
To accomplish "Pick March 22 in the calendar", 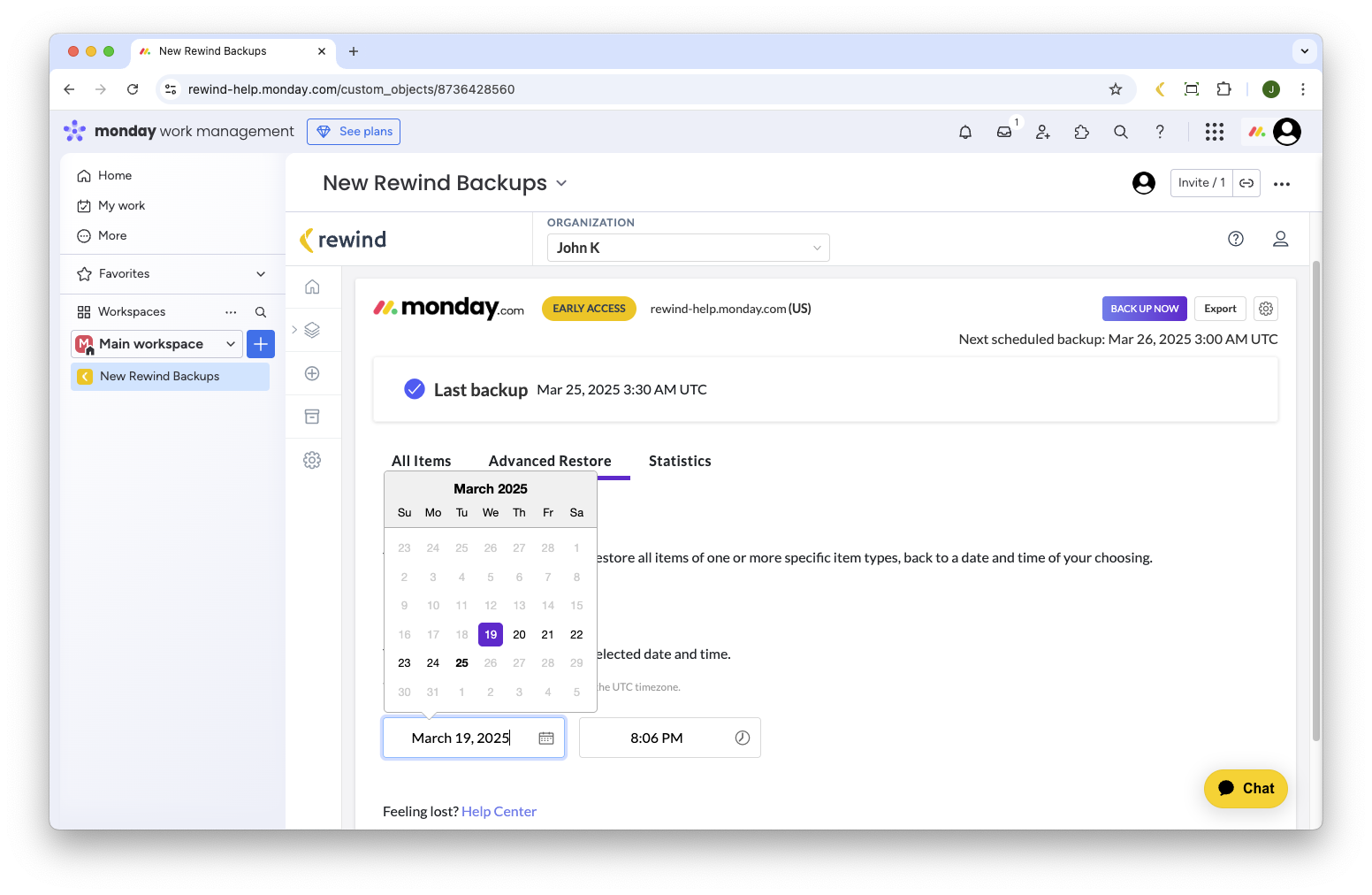I will click(576, 635).
